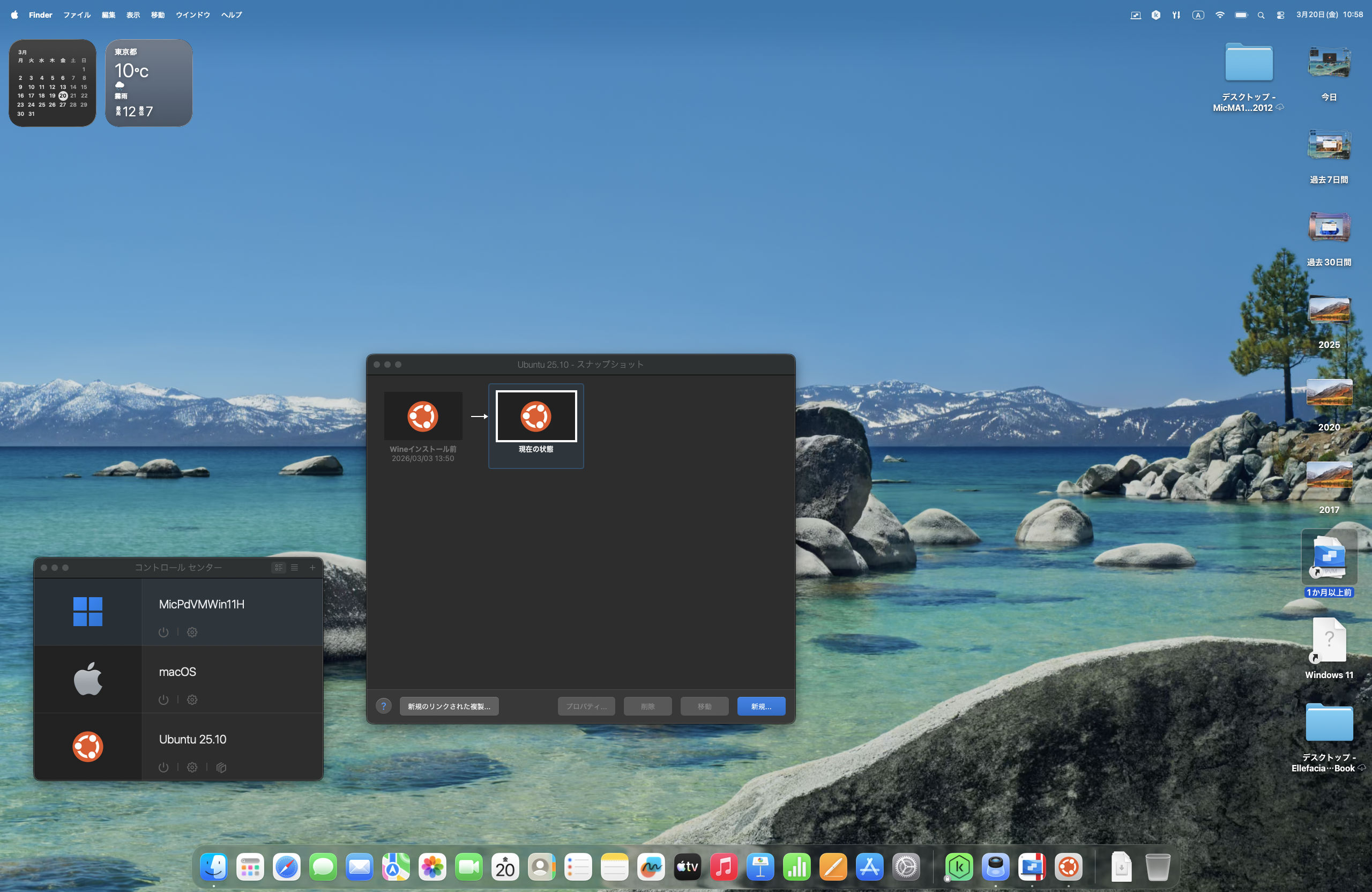The image size is (1372, 892).
Task: Expand the 1か月以上前 desktop stack
Action: [x=1329, y=557]
